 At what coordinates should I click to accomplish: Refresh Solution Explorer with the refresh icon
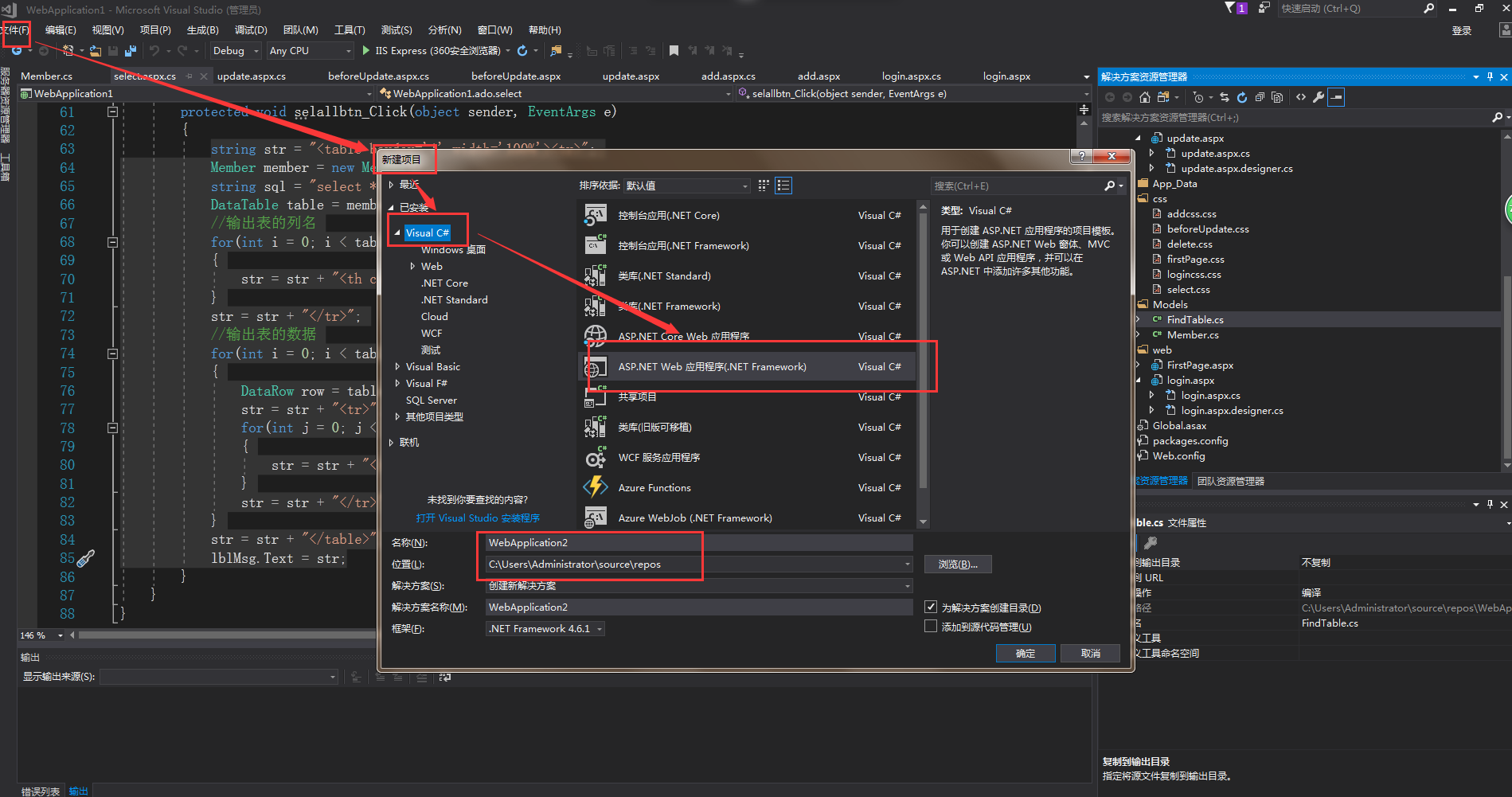(1241, 97)
